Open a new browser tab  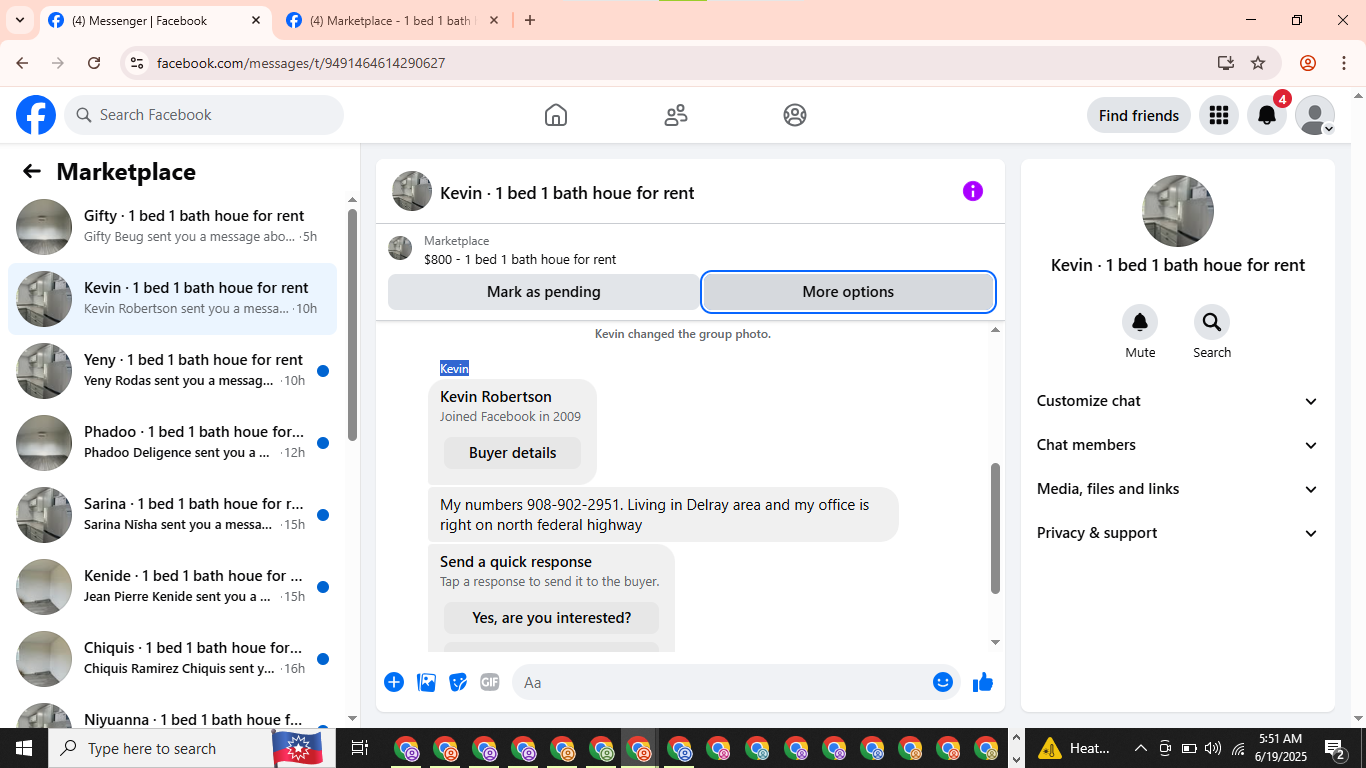[x=530, y=20]
